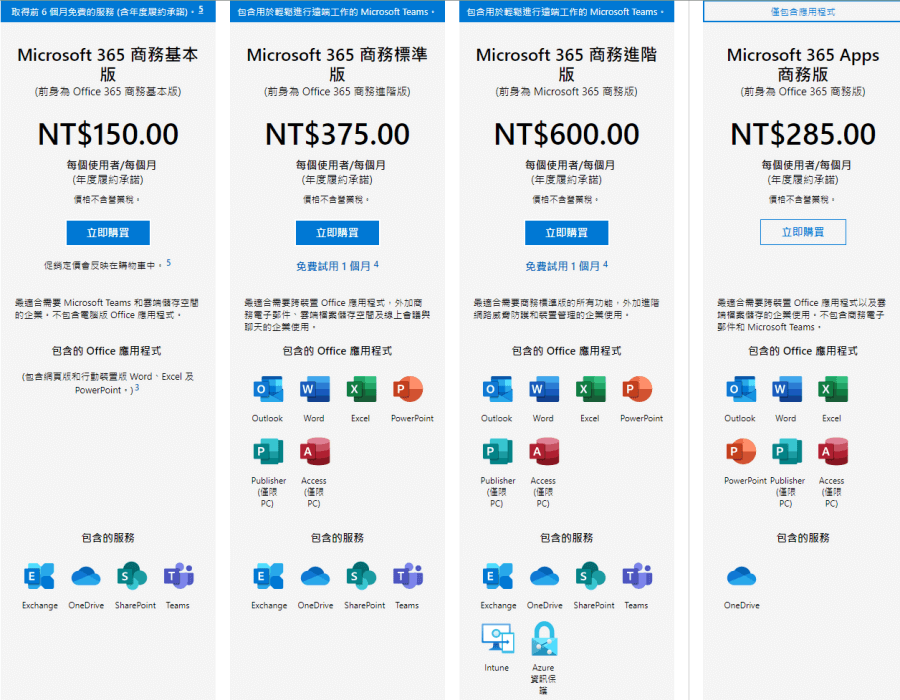Click Word icon in 商務標準版 plan
Viewport: 900px width, 700px height.
pyautogui.click(x=315, y=390)
